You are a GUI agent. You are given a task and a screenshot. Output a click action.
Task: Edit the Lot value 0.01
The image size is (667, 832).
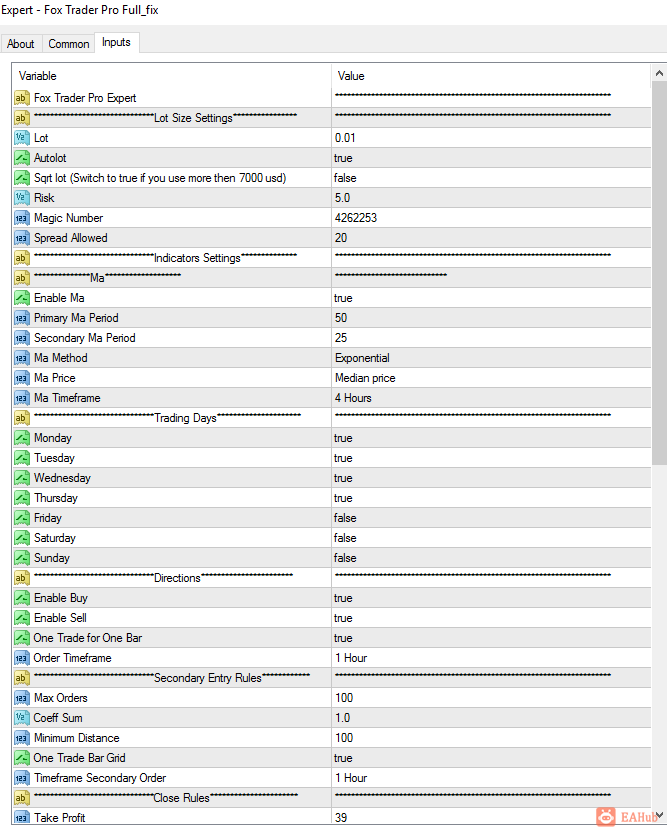(491, 138)
